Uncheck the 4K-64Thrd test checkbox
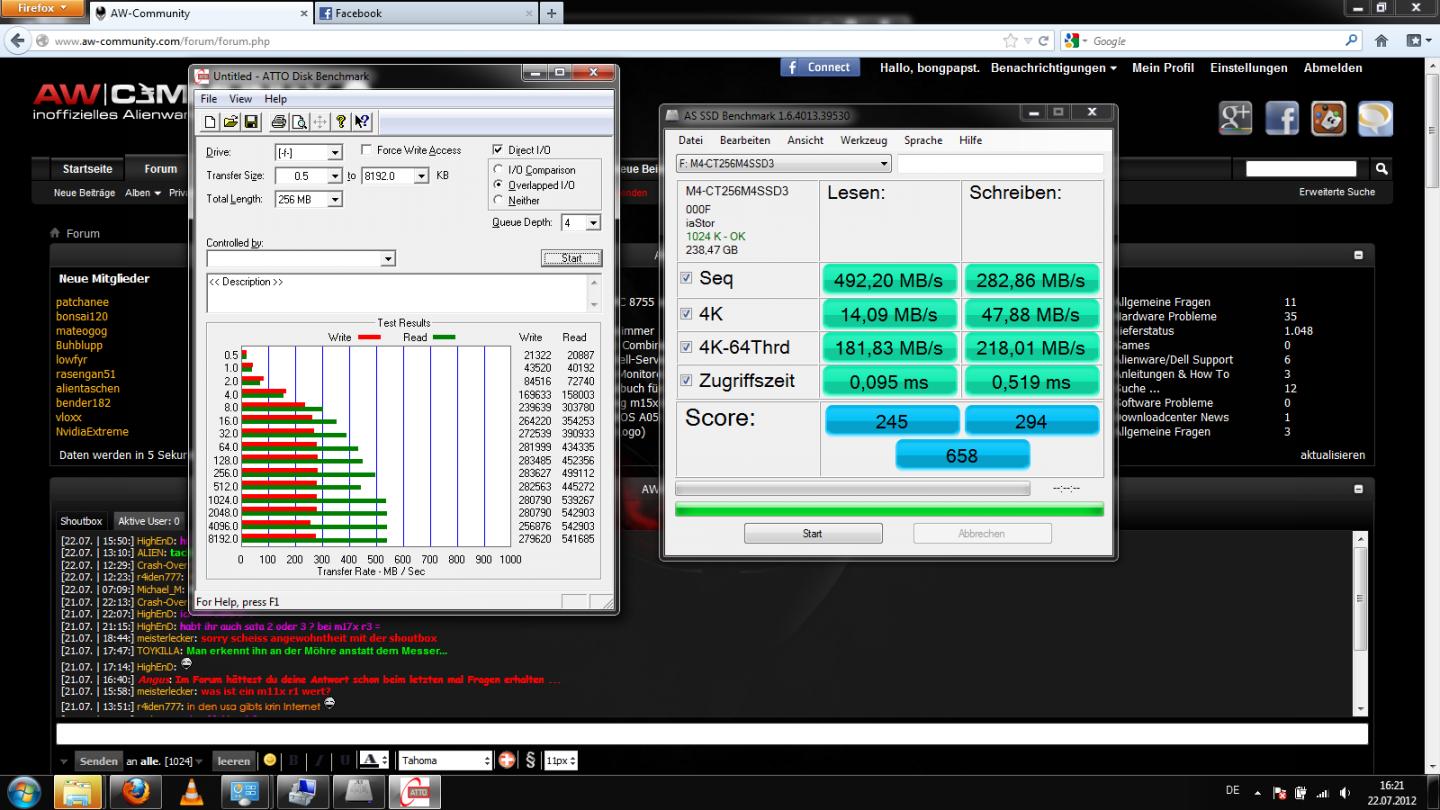Image resolution: width=1440 pixels, height=810 pixels. [686, 348]
